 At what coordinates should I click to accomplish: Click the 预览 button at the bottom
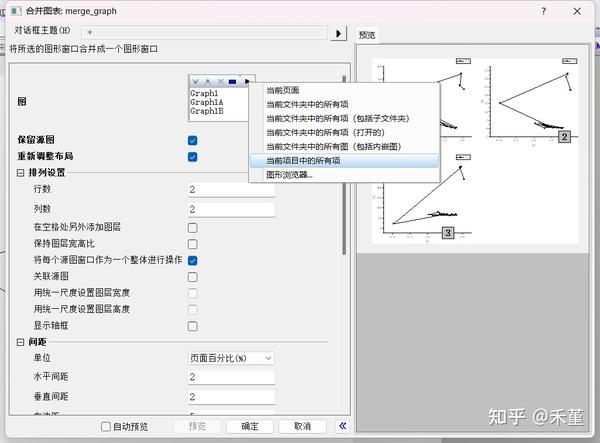click(x=197, y=426)
